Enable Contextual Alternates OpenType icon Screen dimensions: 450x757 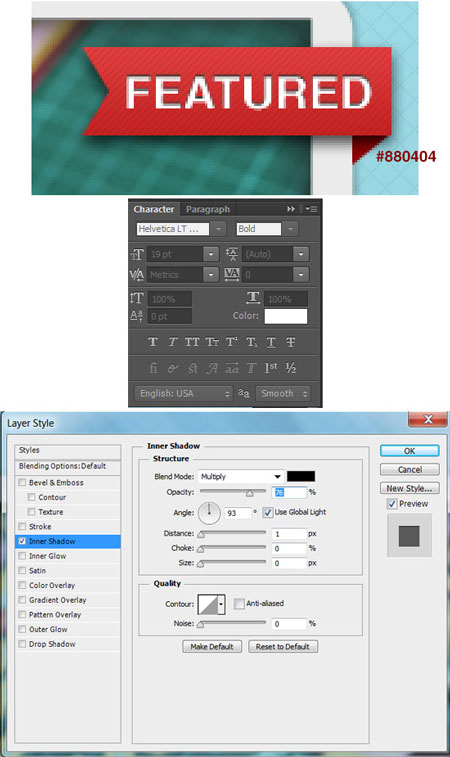[172, 368]
